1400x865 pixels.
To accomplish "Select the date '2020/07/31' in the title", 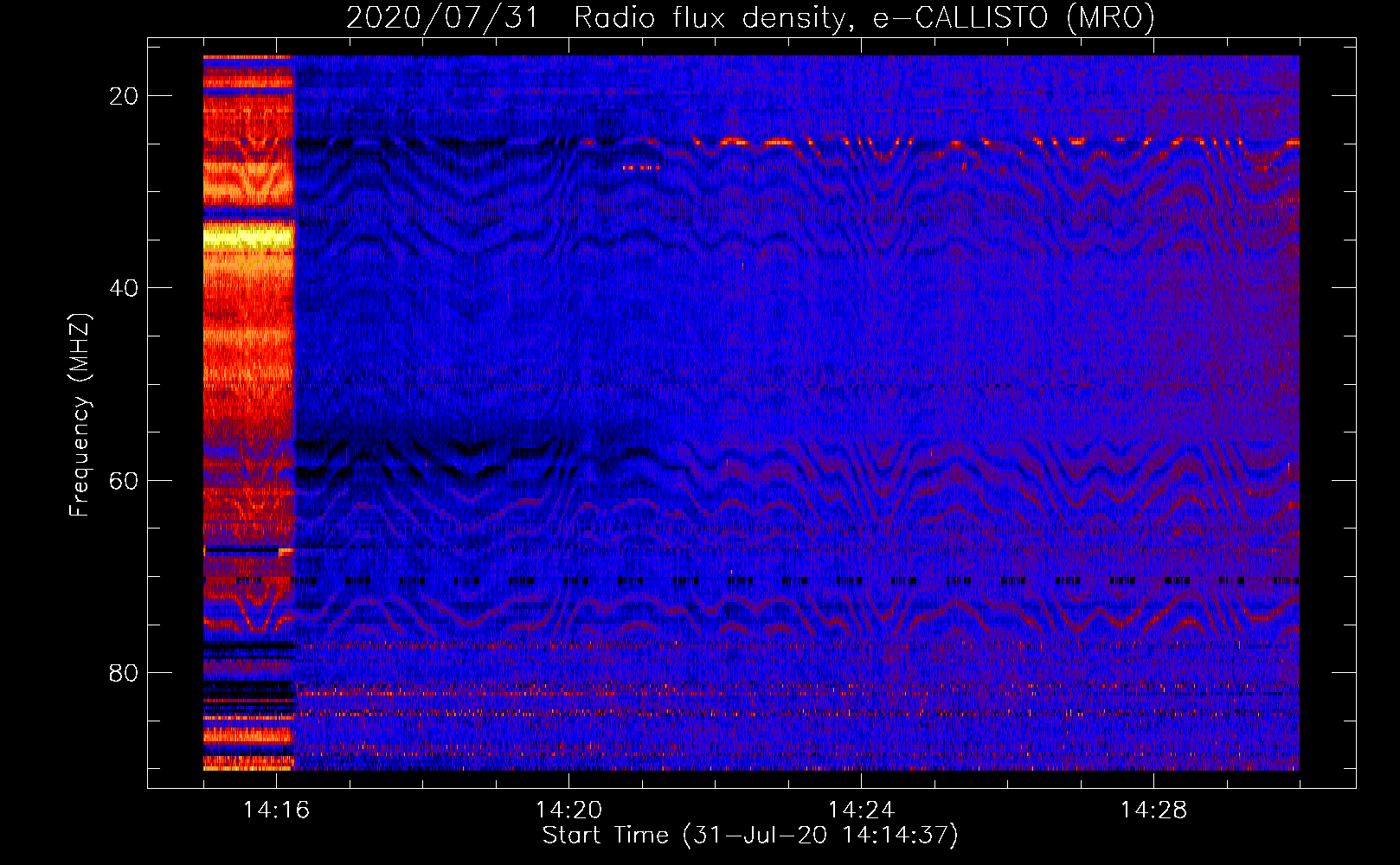I will [x=443, y=17].
